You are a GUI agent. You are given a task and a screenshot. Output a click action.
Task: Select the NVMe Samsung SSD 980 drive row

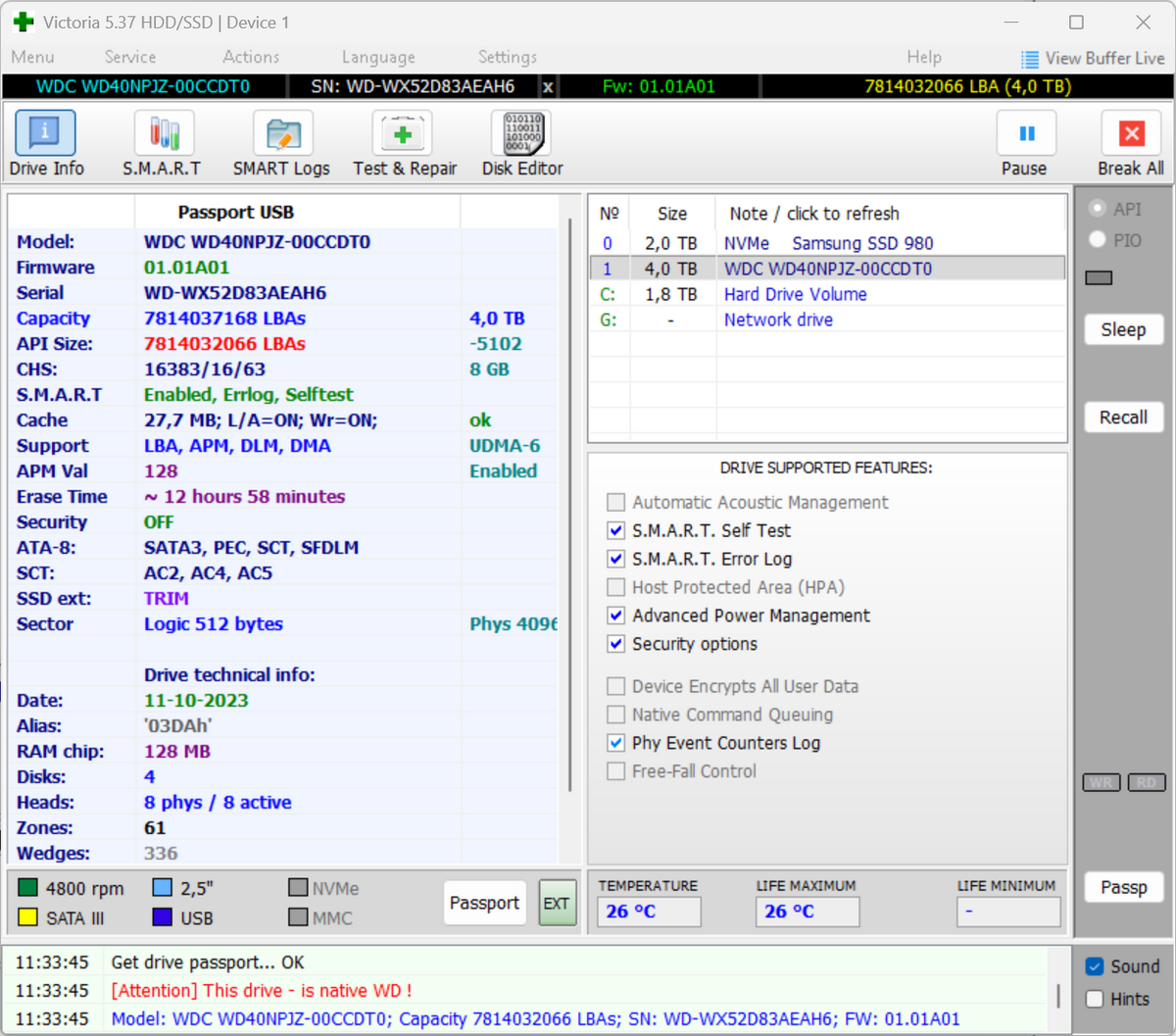[827, 243]
